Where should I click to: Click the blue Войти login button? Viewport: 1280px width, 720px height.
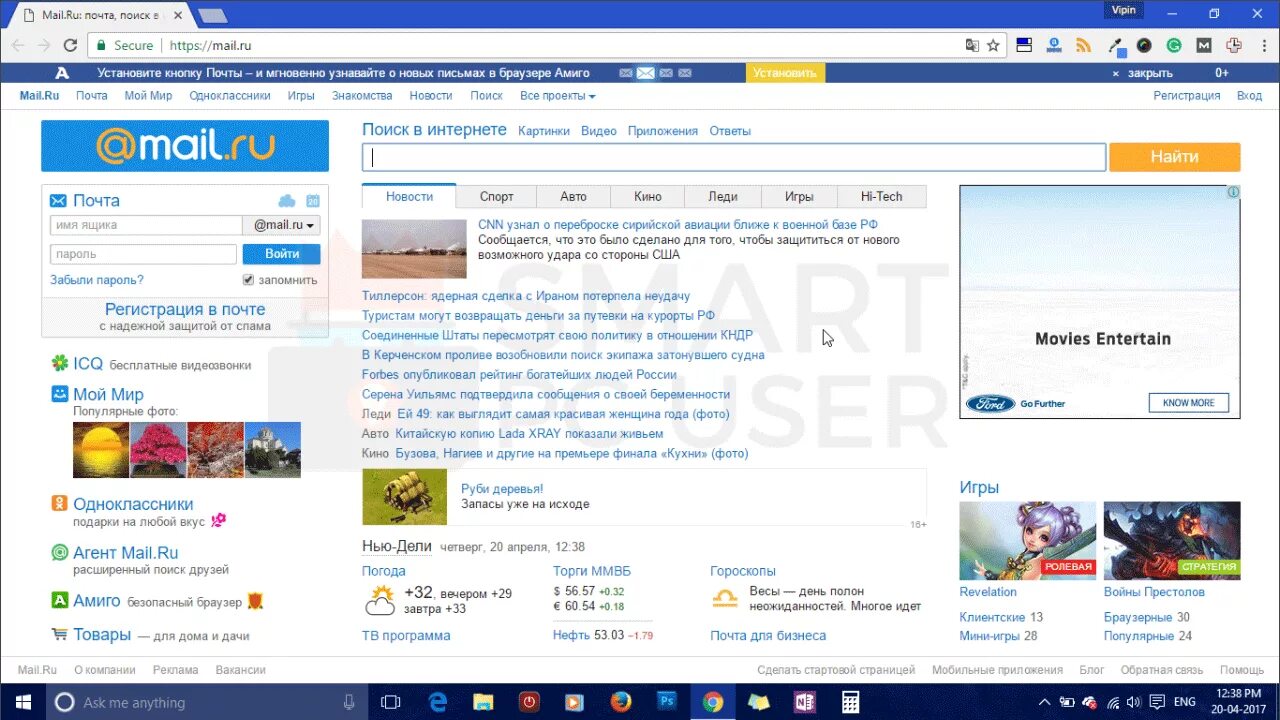(x=282, y=254)
